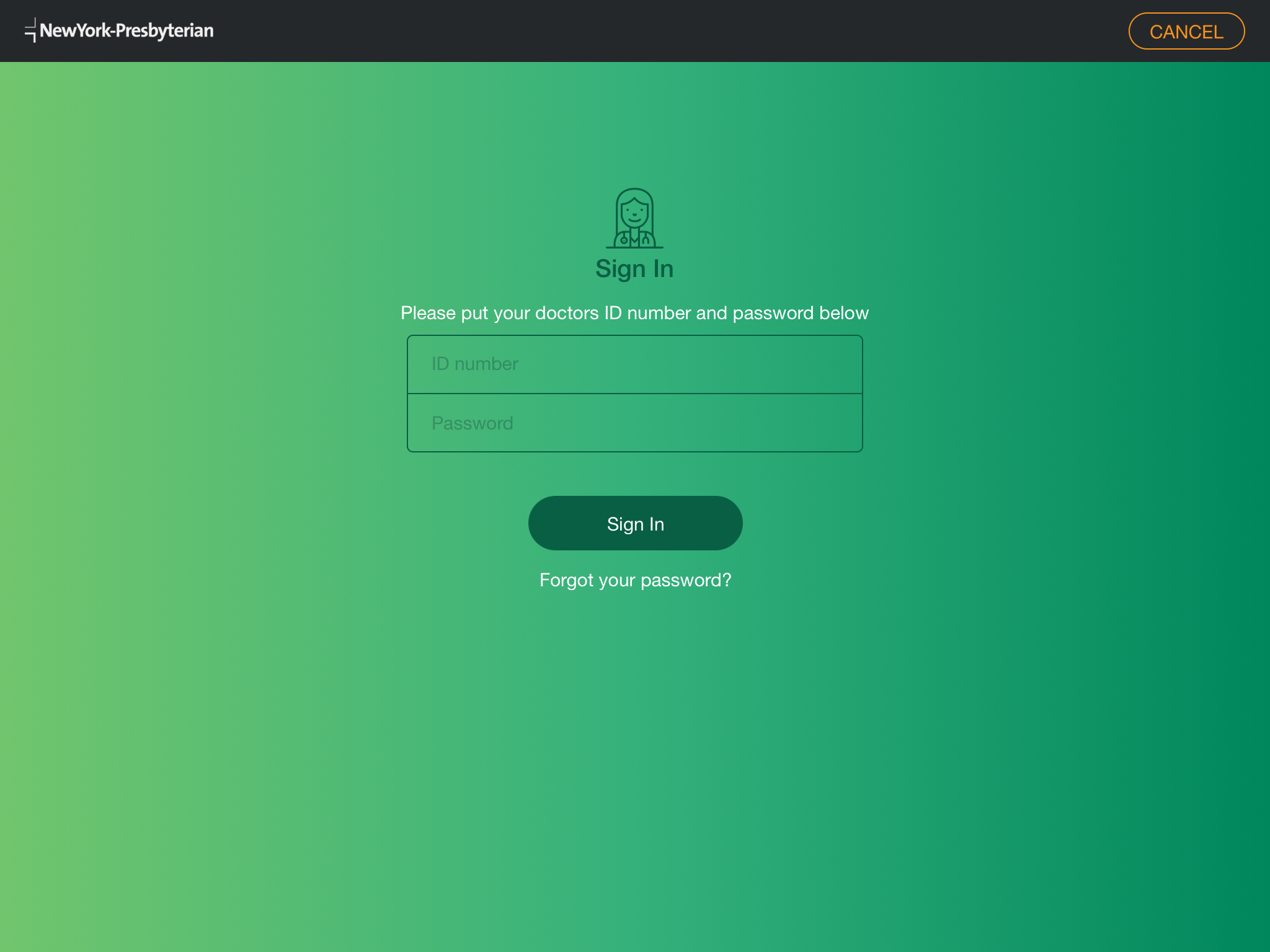Focus the ID number input field
The height and width of the screenshot is (952, 1270).
(x=635, y=364)
